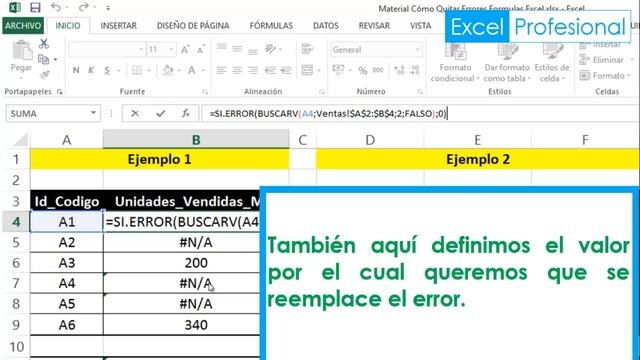The image size is (640, 360).
Task: Select column B header
Action: pyautogui.click(x=196, y=140)
